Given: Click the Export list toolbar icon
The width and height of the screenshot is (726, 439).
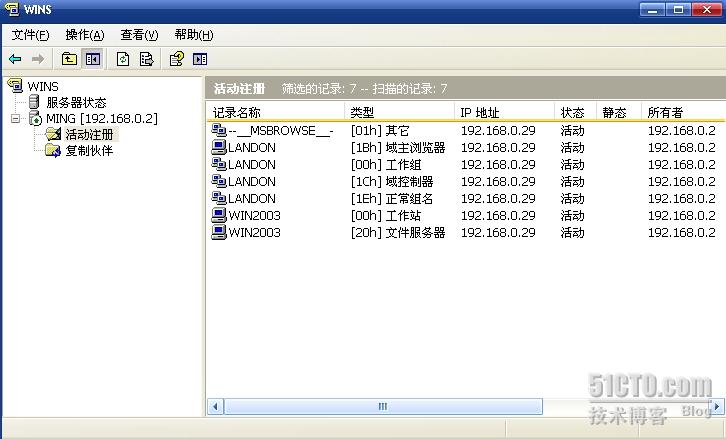Looking at the screenshot, I should (x=146, y=59).
